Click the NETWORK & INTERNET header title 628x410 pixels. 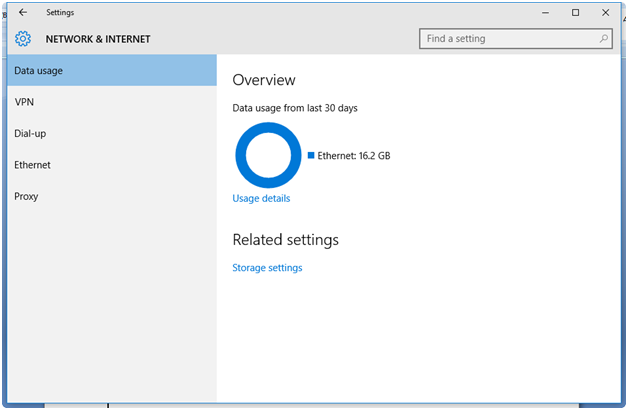click(x=98, y=39)
